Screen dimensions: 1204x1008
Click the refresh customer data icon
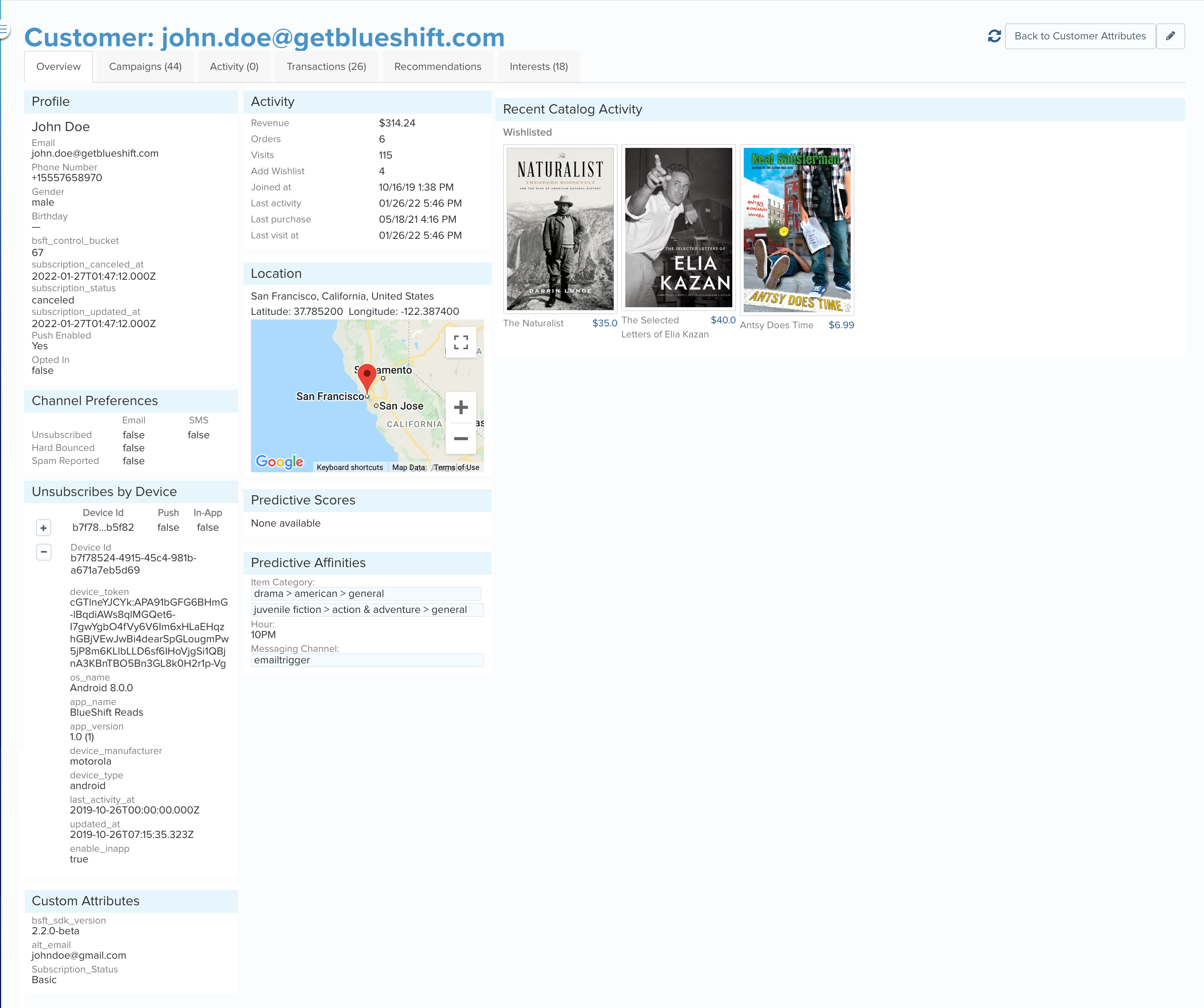994,36
